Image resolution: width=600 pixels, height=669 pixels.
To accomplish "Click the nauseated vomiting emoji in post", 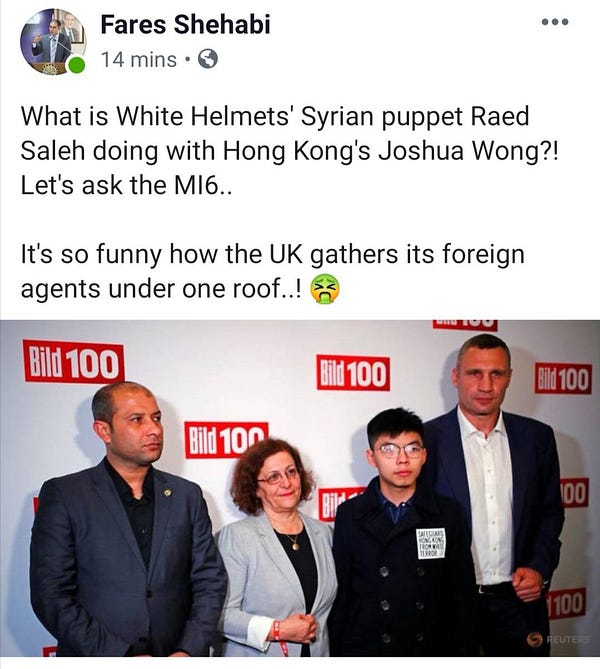I will tap(324, 289).
